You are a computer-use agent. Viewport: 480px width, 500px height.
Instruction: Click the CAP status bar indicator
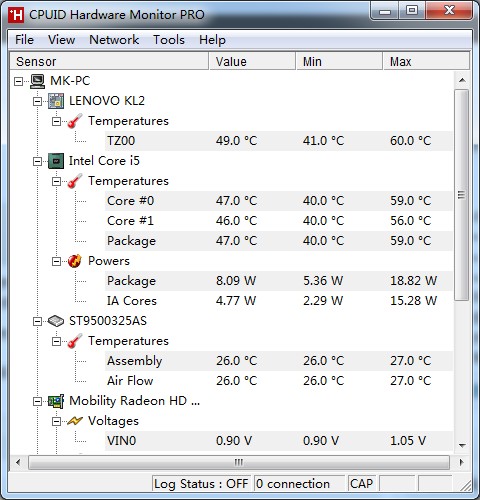coord(361,484)
